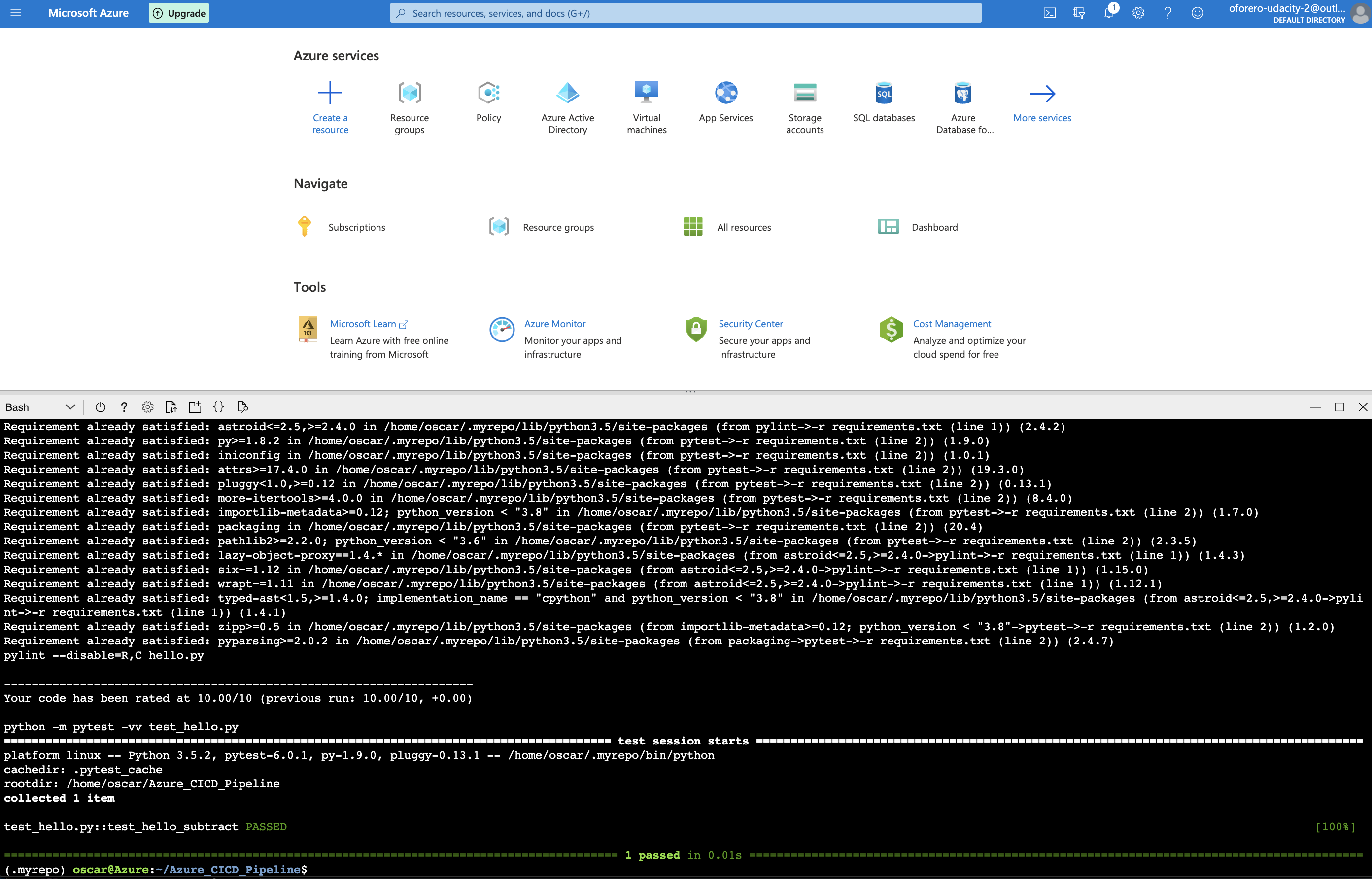The height and width of the screenshot is (879, 1372).
Task: Open the Cloud Shell icon in header
Action: tap(1049, 13)
